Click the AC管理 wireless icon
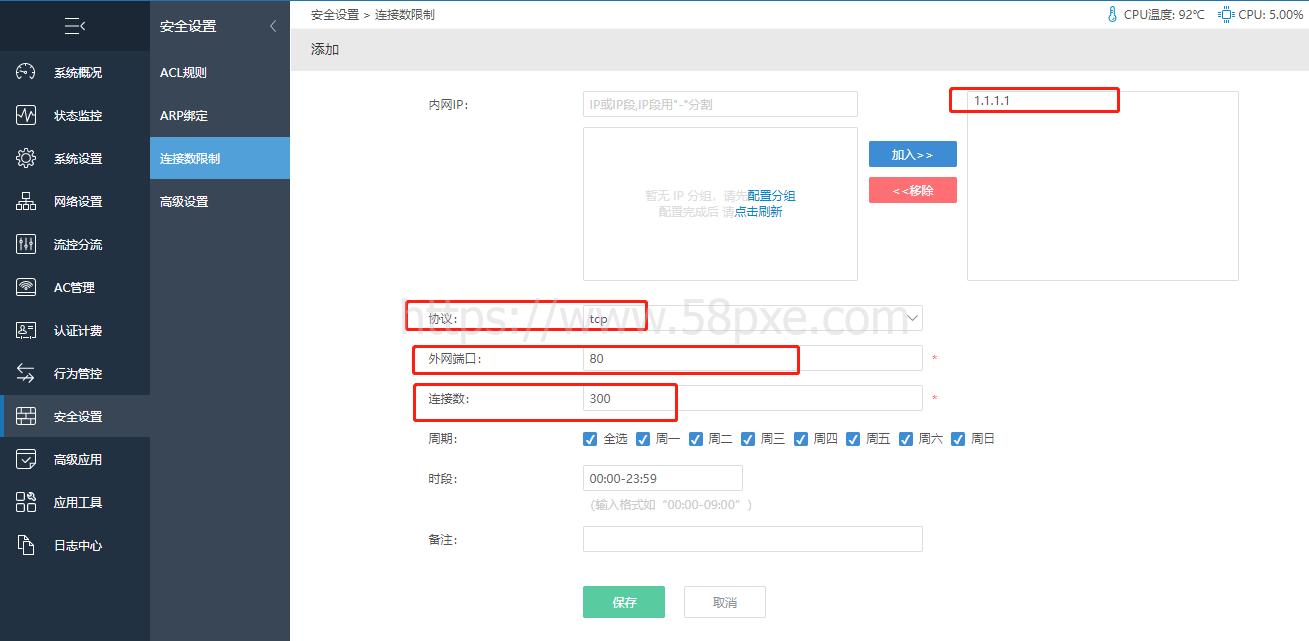The image size is (1309, 641). tap(26, 287)
